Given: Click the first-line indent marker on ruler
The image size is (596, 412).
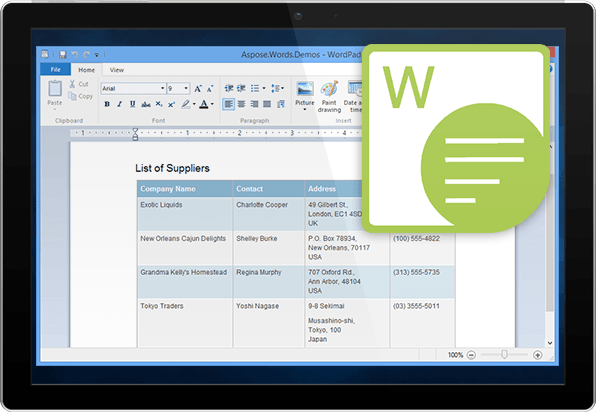Looking at the screenshot, I should click(135, 131).
